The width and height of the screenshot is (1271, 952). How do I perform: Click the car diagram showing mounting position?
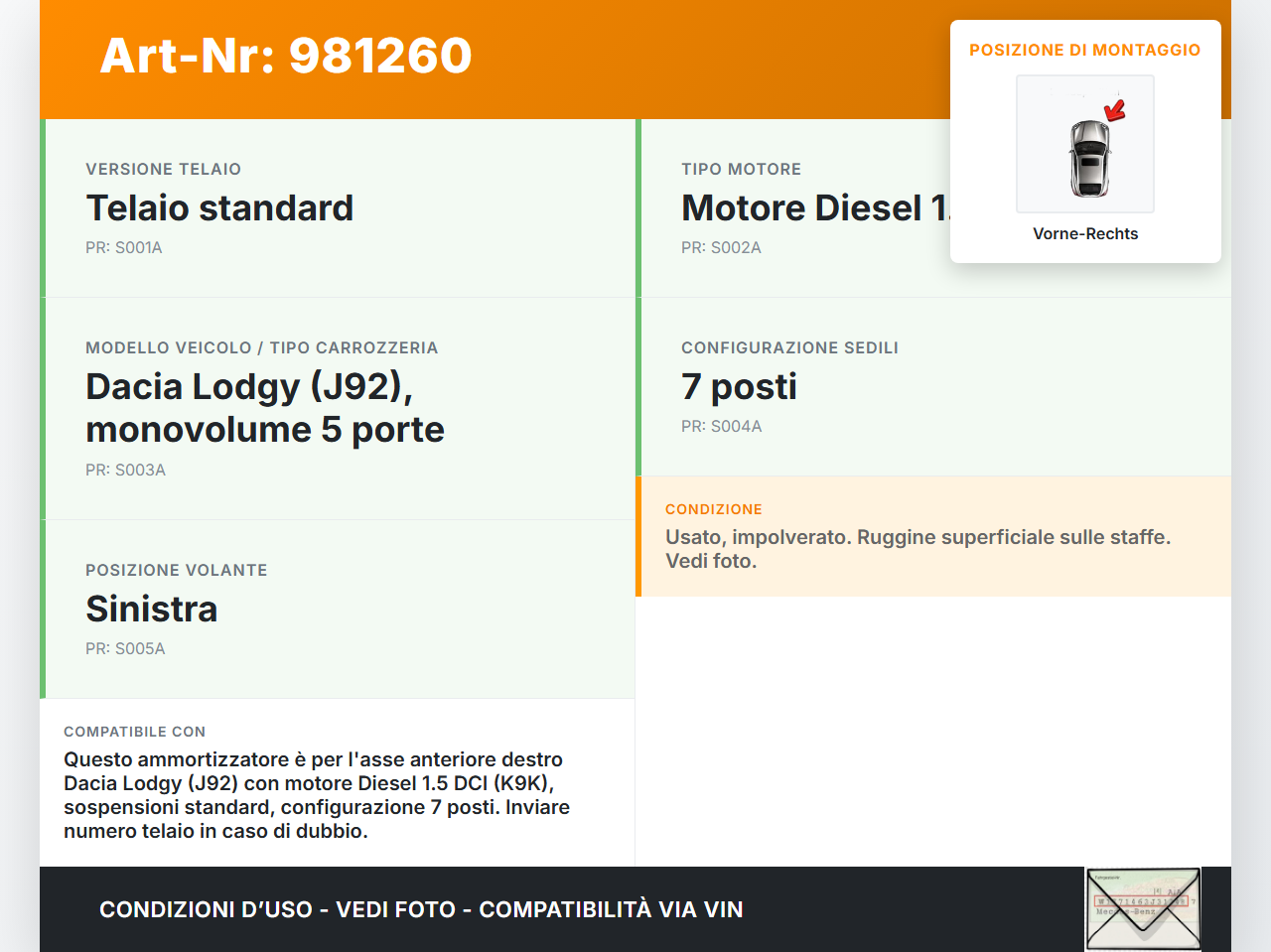1084,144
